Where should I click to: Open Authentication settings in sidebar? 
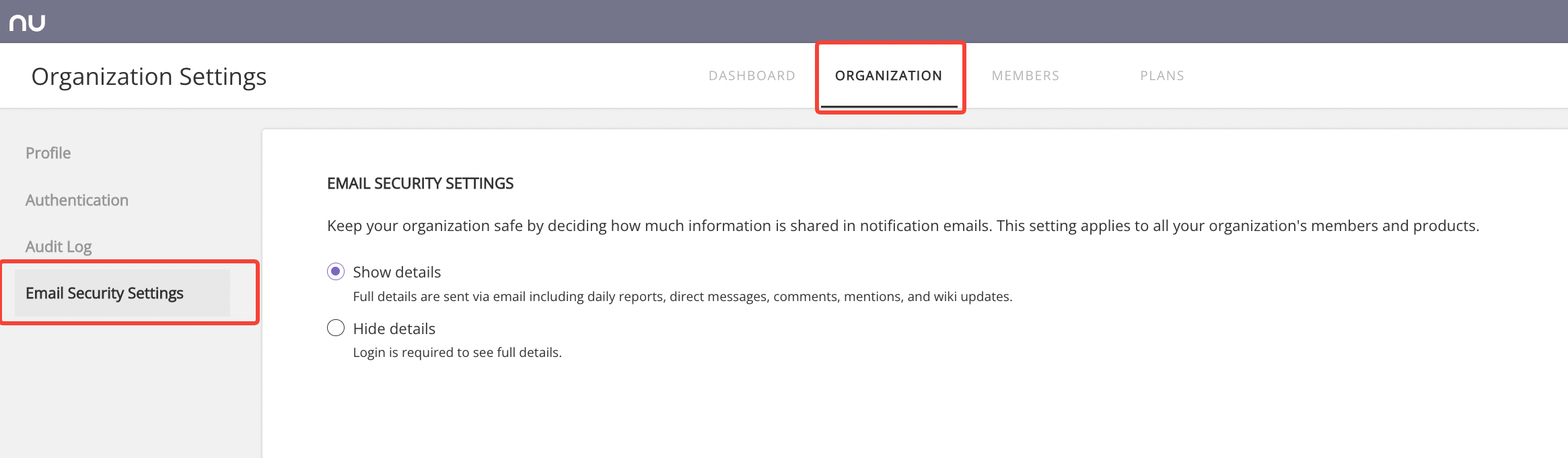[77, 200]
